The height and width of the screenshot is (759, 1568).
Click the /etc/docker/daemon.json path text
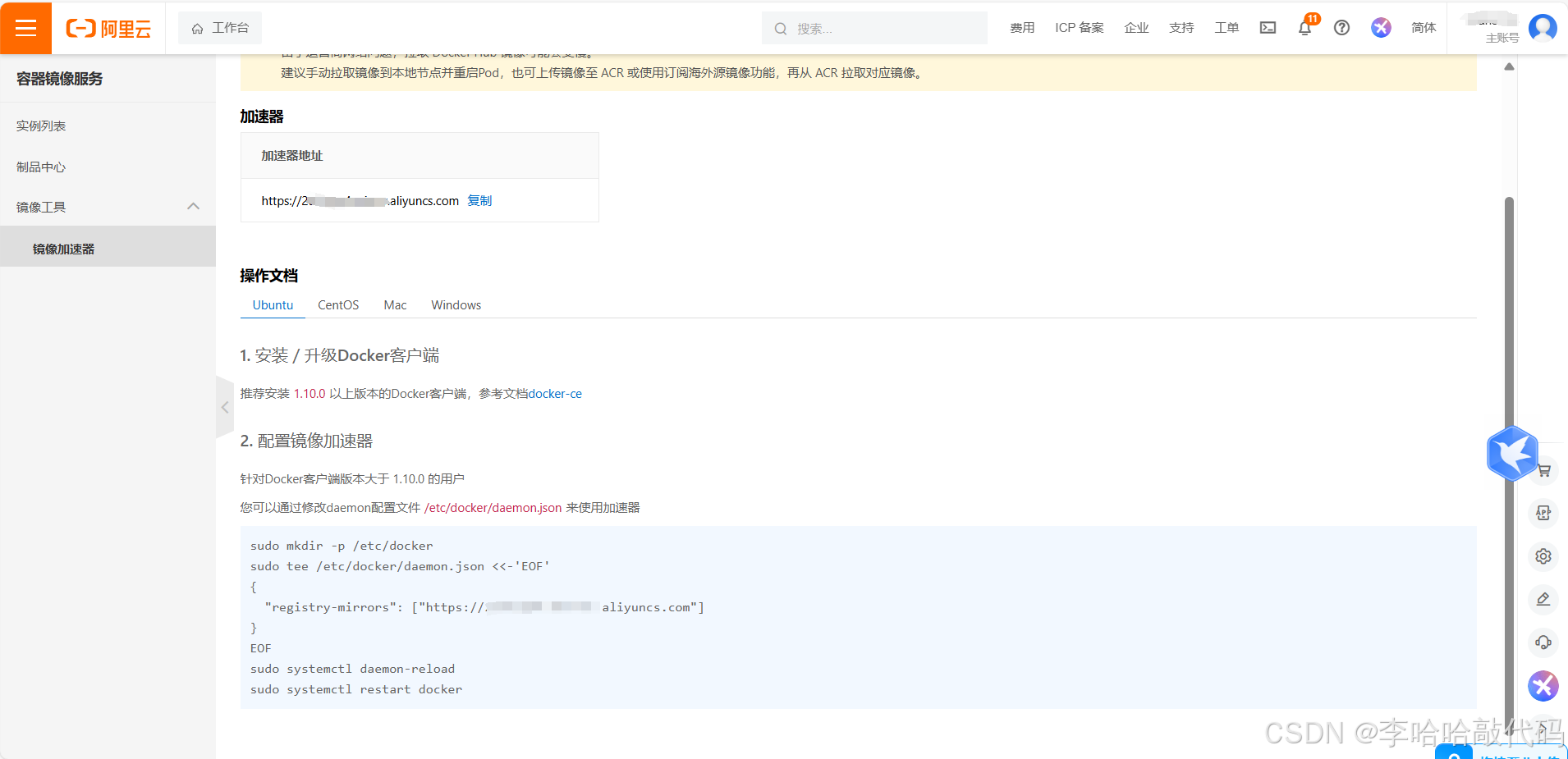(493, 508)
